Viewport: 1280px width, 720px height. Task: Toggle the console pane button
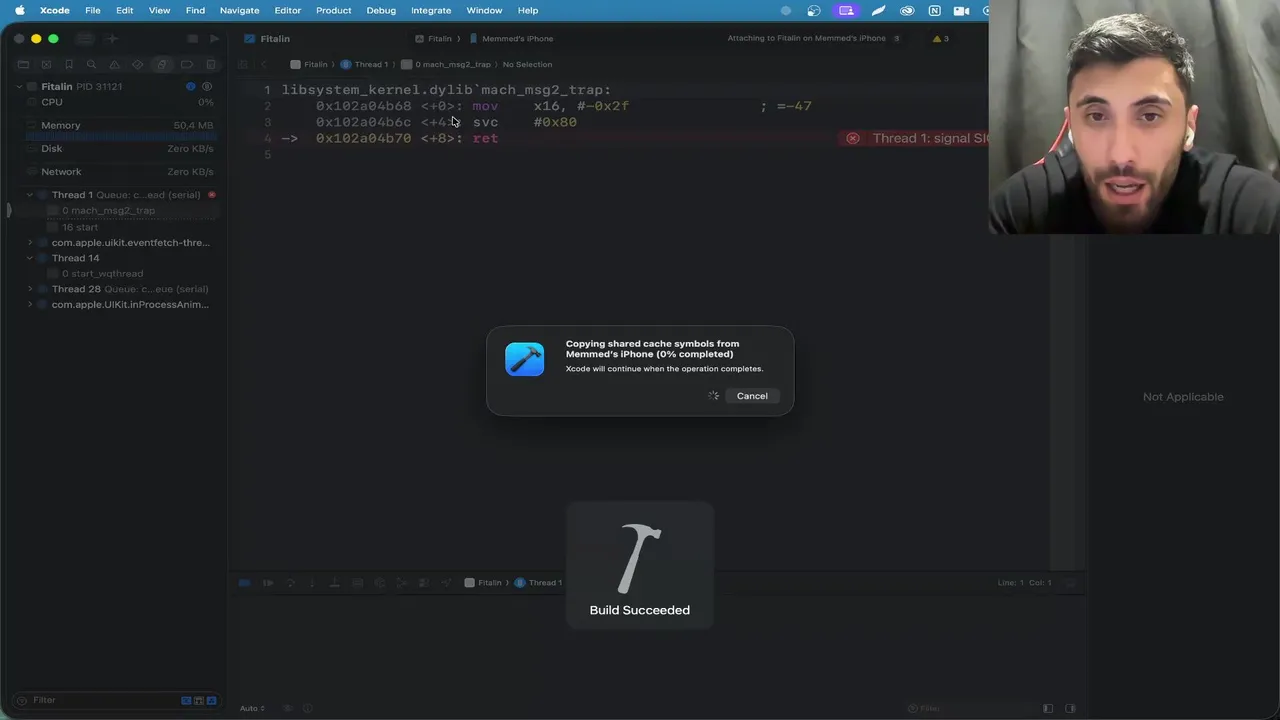click(1070, 708)
